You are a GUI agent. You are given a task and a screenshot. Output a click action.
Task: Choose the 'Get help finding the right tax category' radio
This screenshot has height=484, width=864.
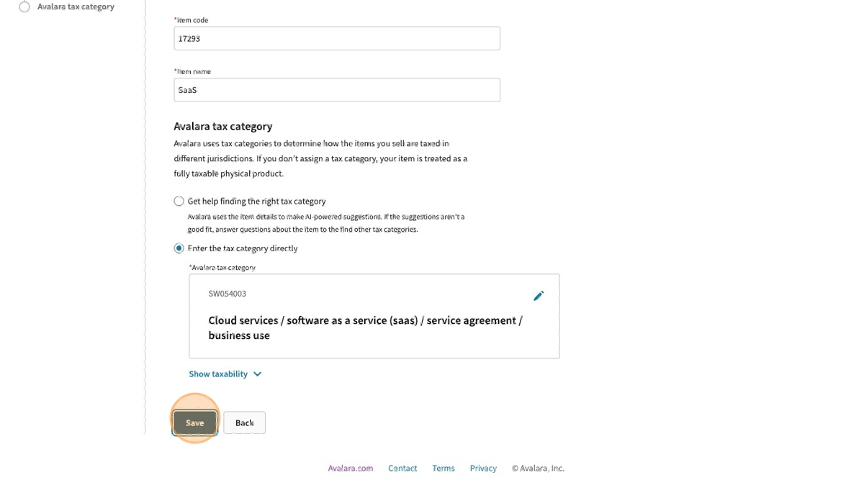179,201
